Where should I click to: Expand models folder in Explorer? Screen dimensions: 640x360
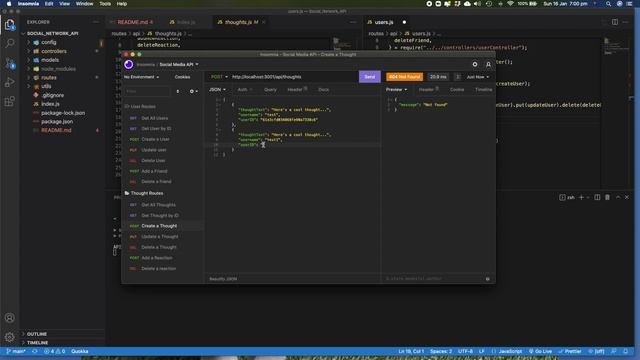click(50, 60)
